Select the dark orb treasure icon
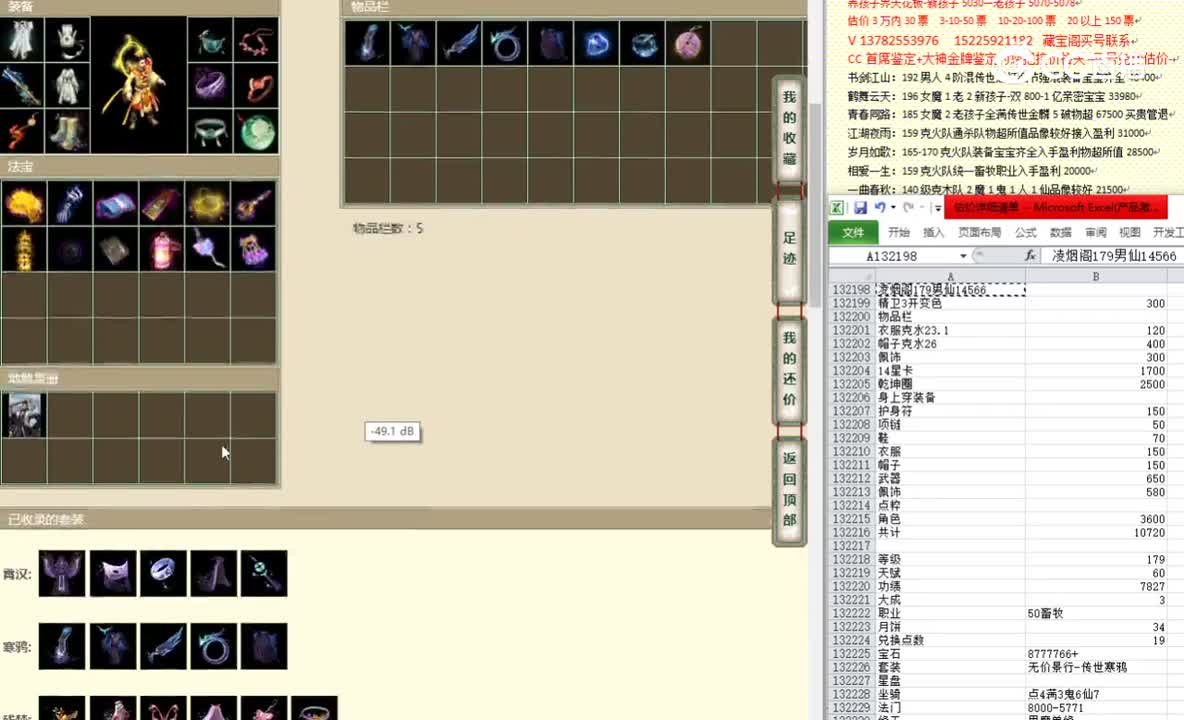The height and width of the screenshot is (720, 1184). (x=69, y=249)
